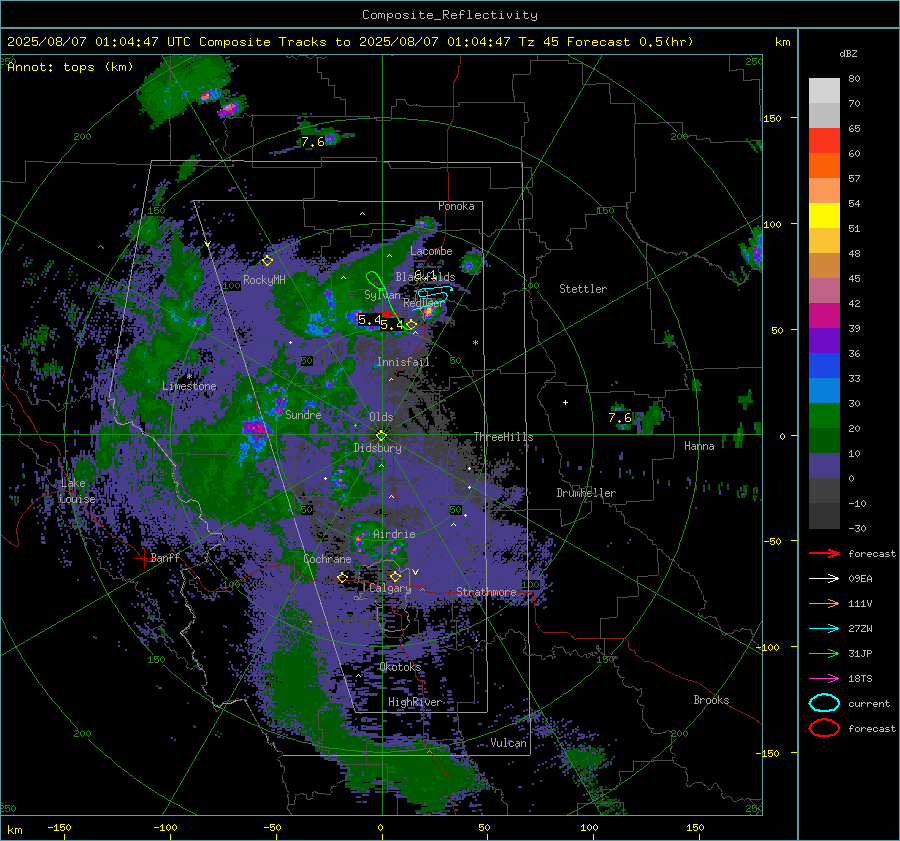The width and height of the screenshot is (900, 841).
Task: Click the yellow diamond marker beside RockyMH
Action: 267,261
